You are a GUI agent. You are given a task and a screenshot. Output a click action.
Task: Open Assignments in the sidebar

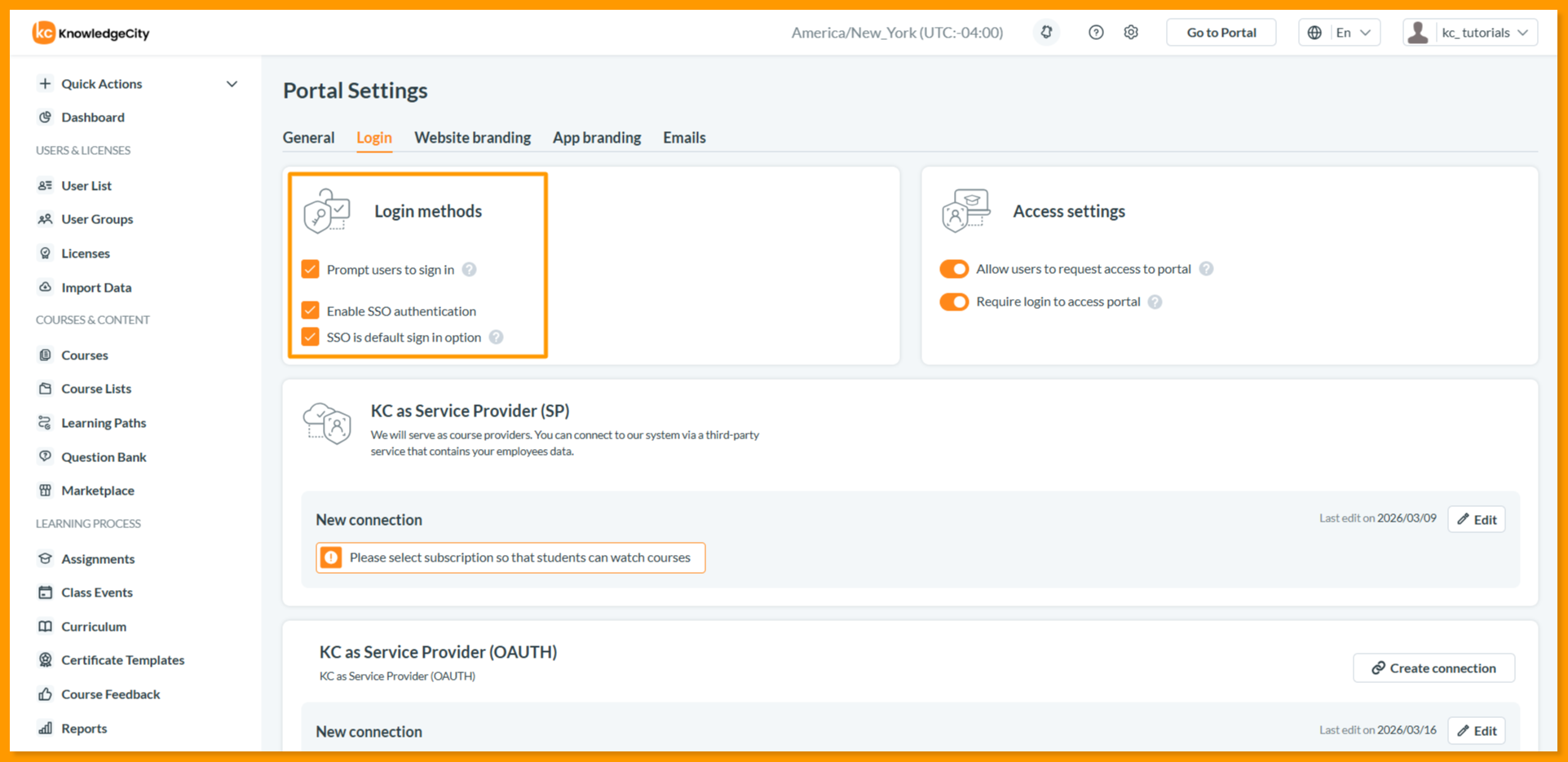(98, 559)
